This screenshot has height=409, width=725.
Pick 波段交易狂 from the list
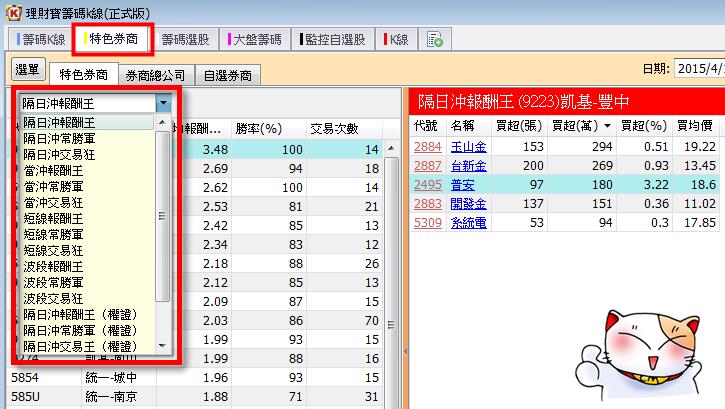pyautogui.click(x=56, y=298)
